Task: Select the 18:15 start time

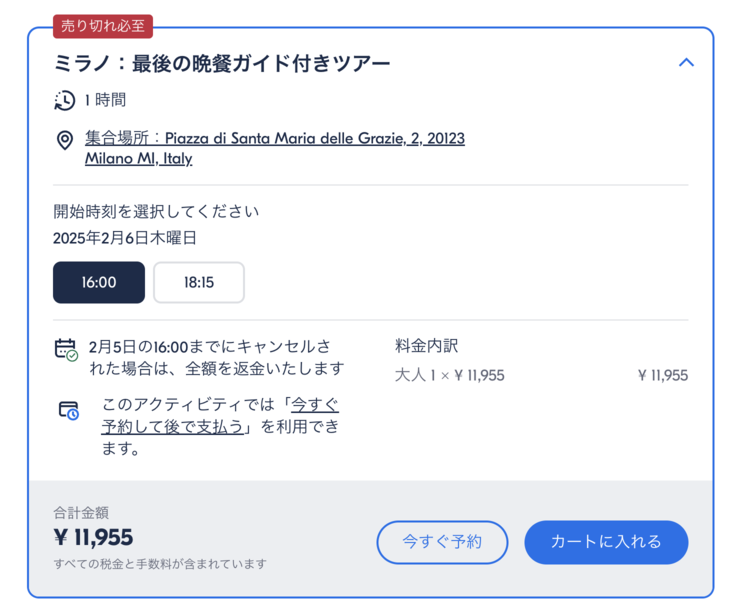Action: tap(199, 282)
